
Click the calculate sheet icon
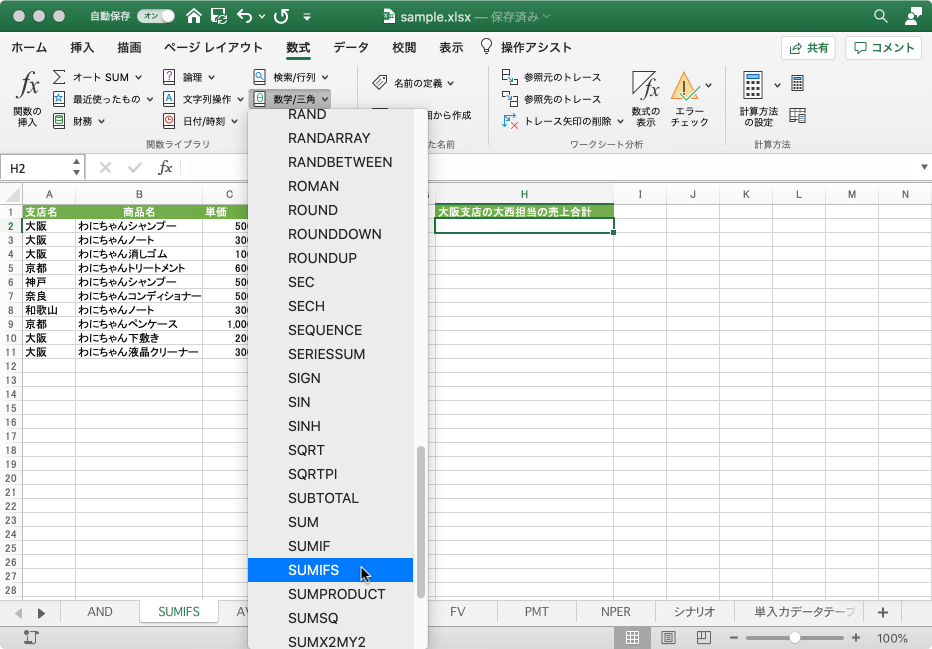(x=798, y=115)
